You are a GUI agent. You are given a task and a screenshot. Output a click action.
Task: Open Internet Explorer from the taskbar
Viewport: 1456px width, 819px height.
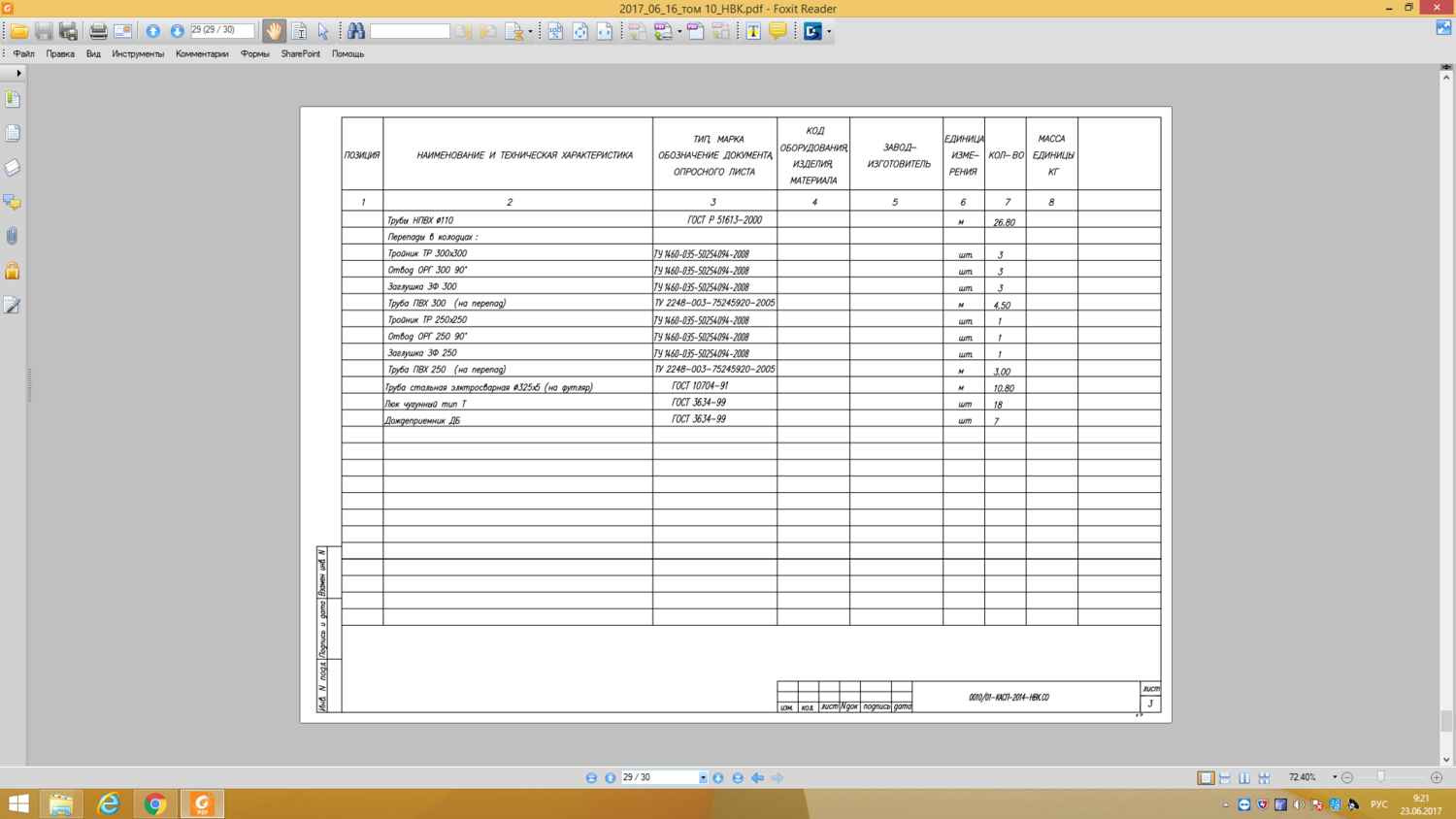tap(108, 803)
